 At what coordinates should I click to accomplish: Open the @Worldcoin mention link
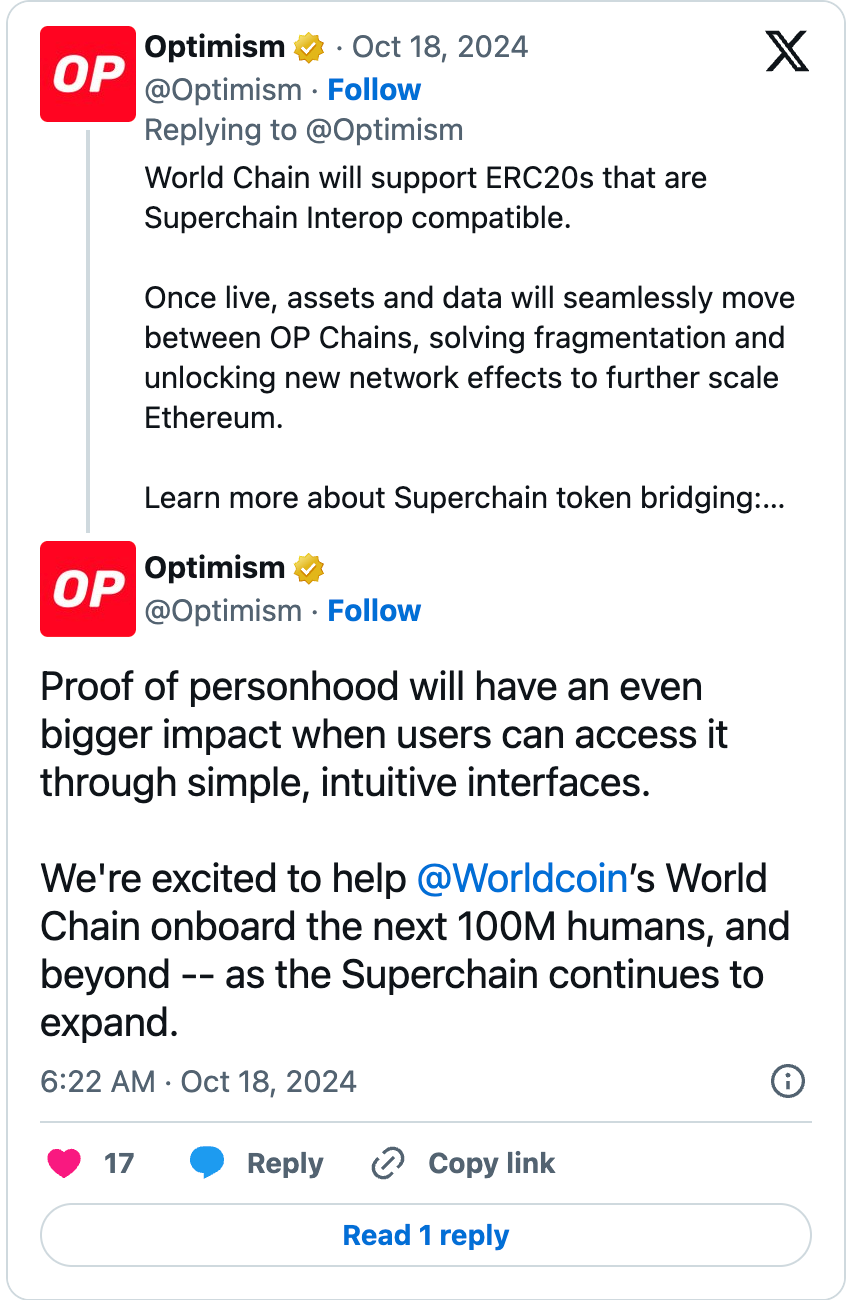click(x=522, y=878)
